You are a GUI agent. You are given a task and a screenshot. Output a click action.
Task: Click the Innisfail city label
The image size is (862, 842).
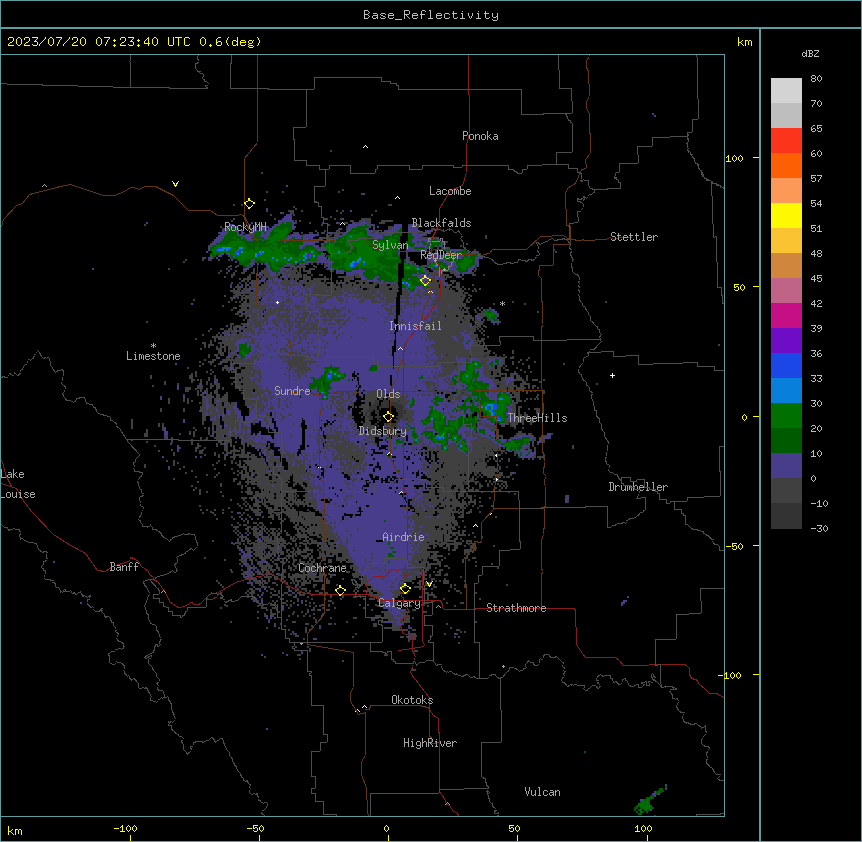tap(415, 326)
